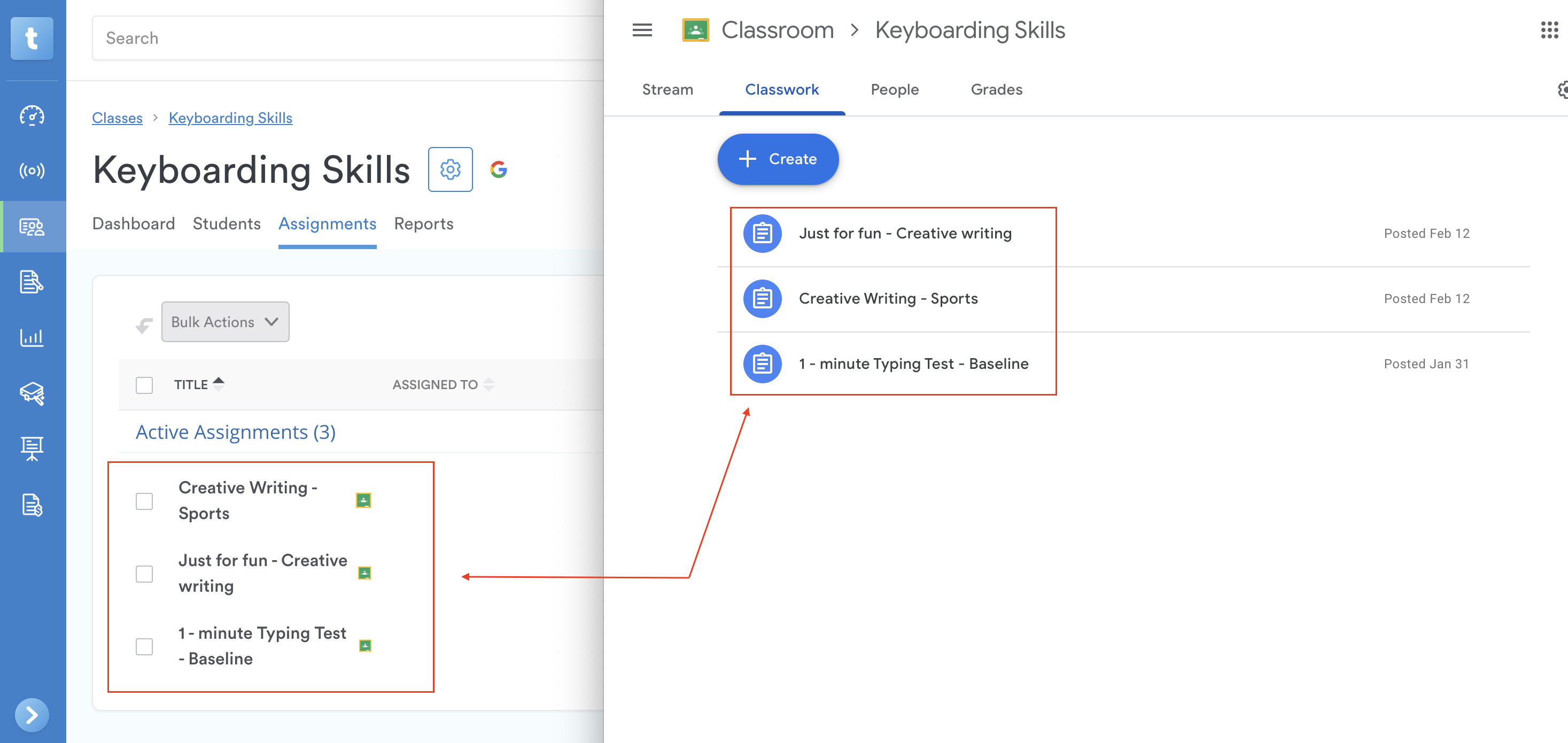1568x743 pixels.
Task: Open the live broadcast sidebar icon
Action: [x=32, y=171]
